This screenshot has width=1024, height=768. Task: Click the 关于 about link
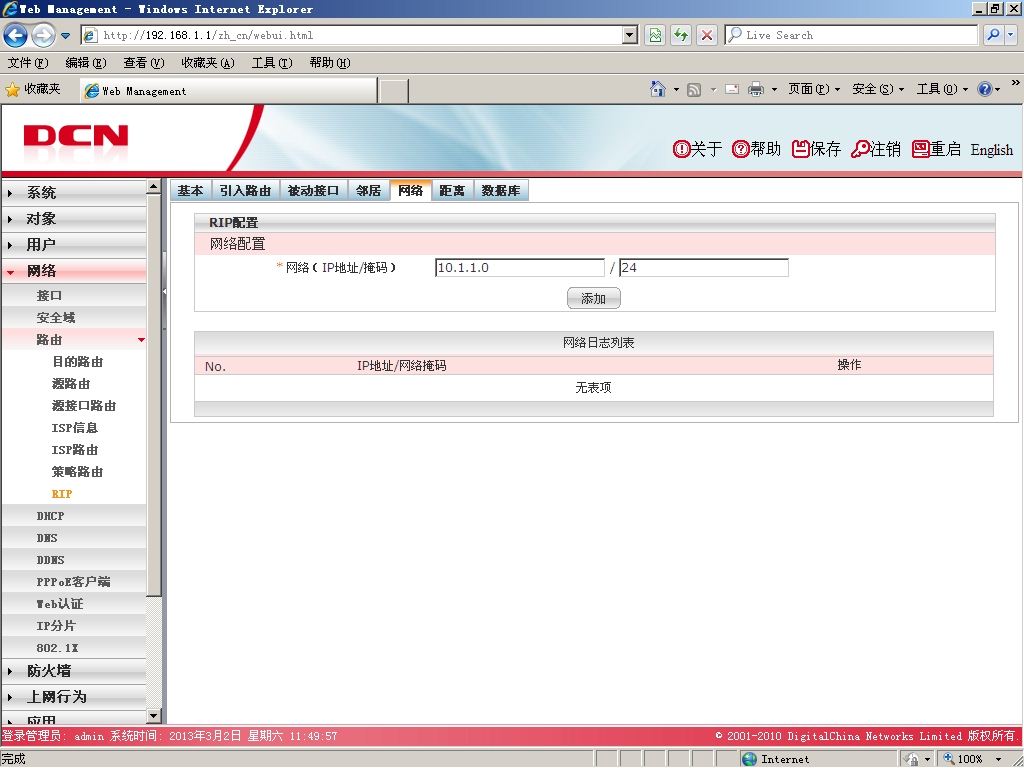pyautogui.click(x=697, y=150)
